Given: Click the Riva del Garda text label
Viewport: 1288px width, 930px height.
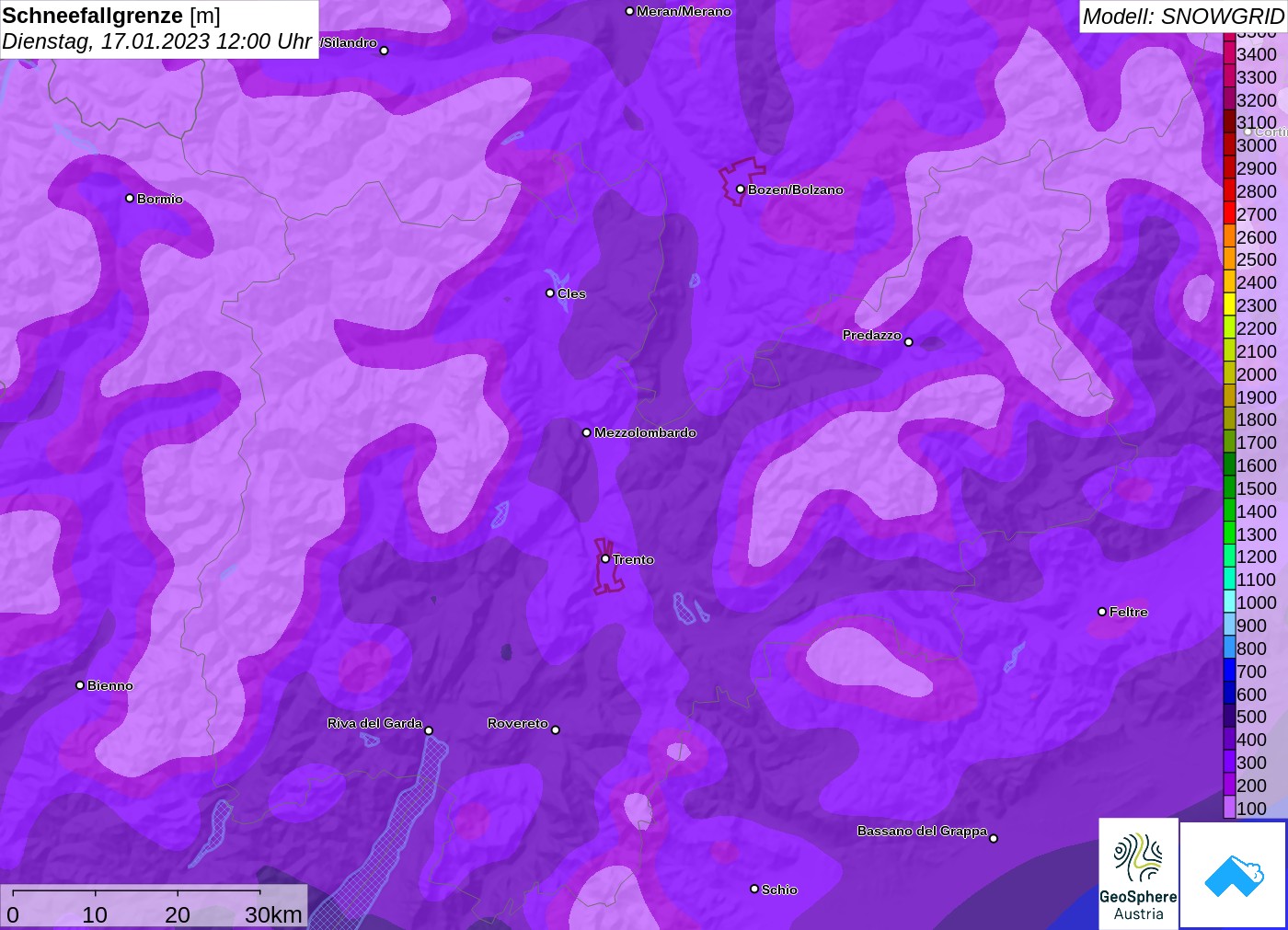Looking at the screenshot, I should pyautogui.click(x=374, y=723).
